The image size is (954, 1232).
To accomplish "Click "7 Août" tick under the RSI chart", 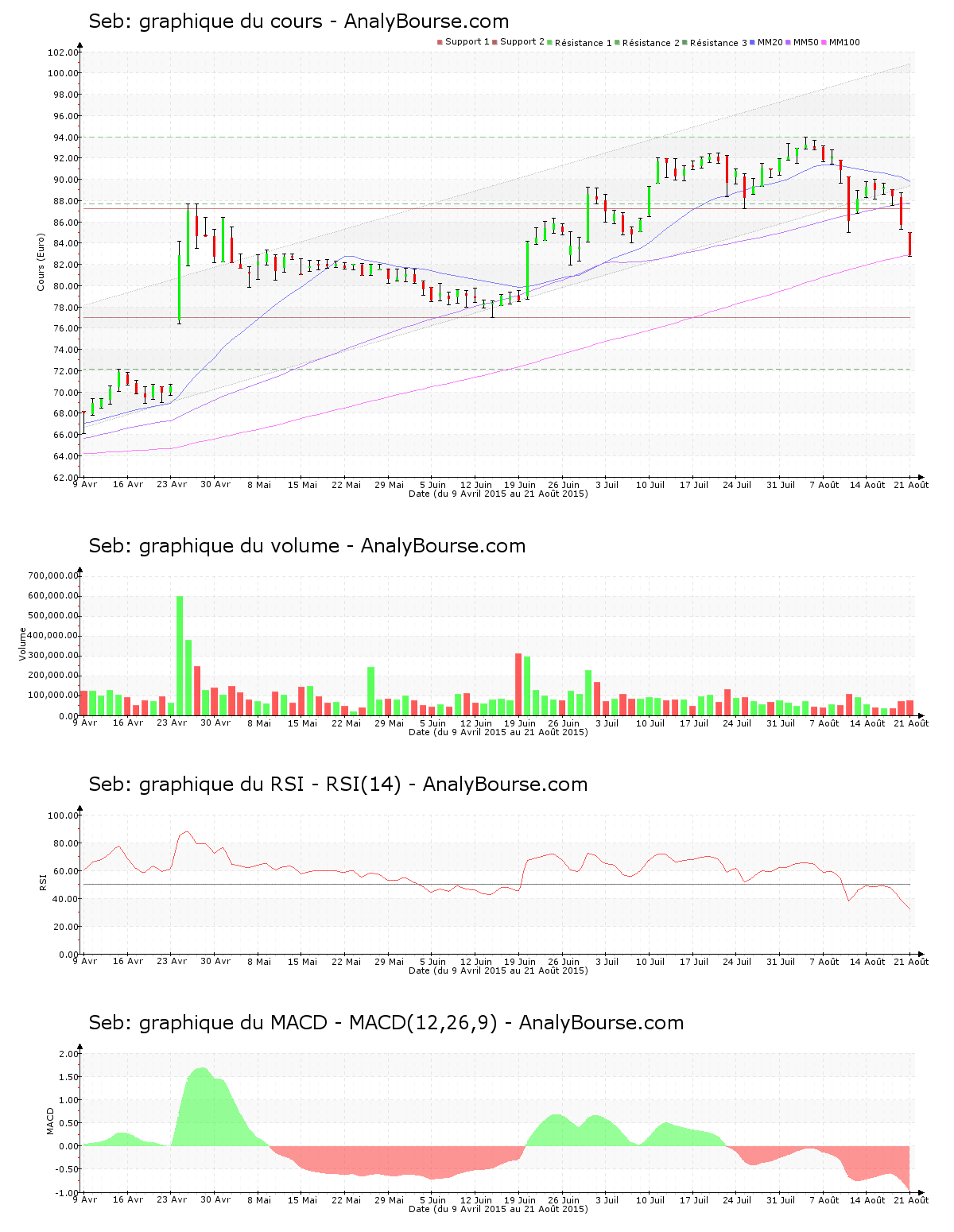I will (x=824, y=962).
